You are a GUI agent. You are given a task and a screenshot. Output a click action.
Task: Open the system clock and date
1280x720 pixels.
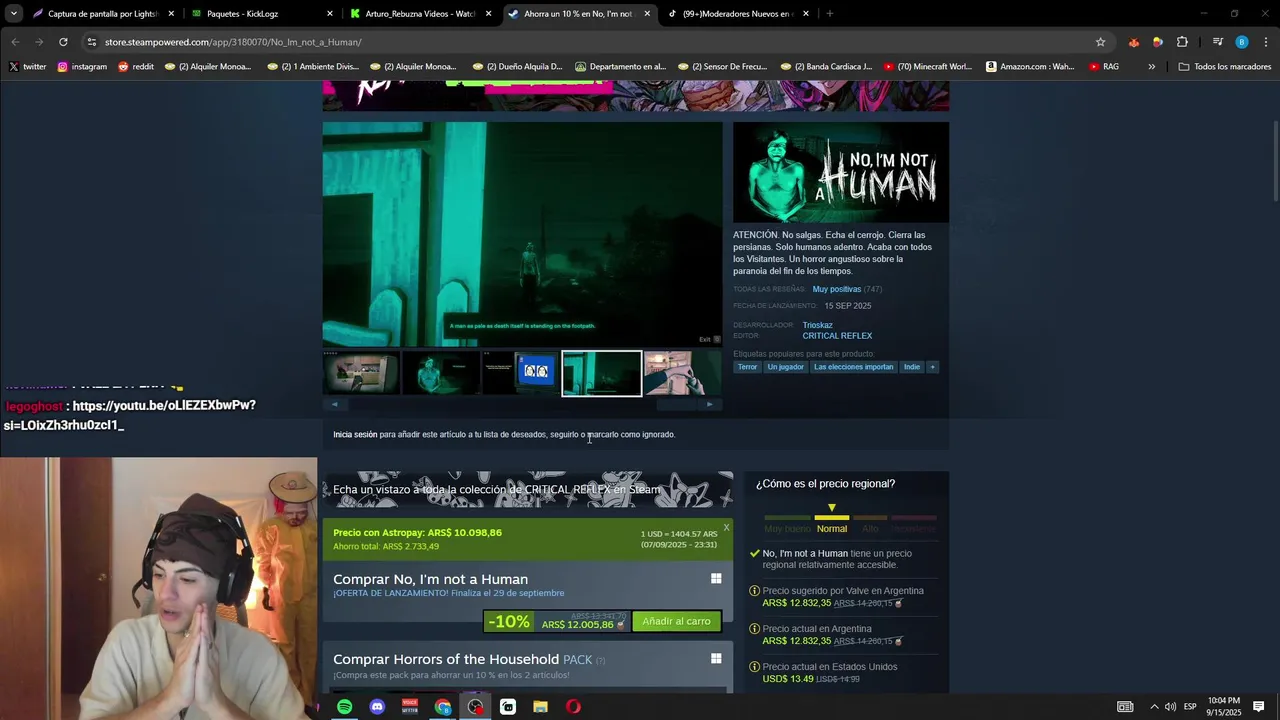pos(1224,707)
